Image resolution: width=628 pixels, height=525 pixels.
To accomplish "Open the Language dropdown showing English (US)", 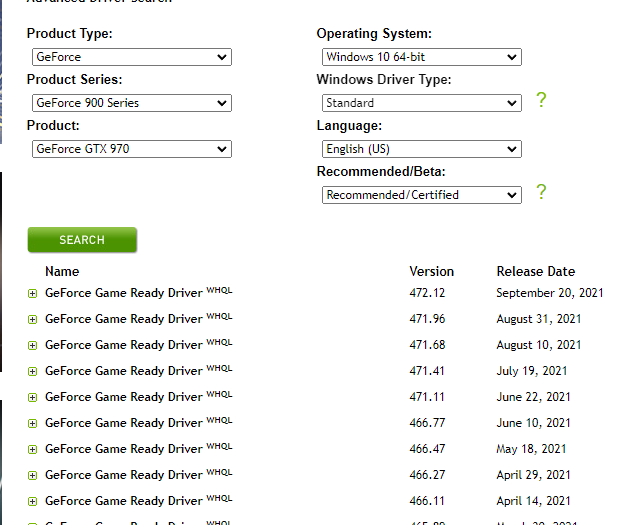I will click(x=422, y=149).
